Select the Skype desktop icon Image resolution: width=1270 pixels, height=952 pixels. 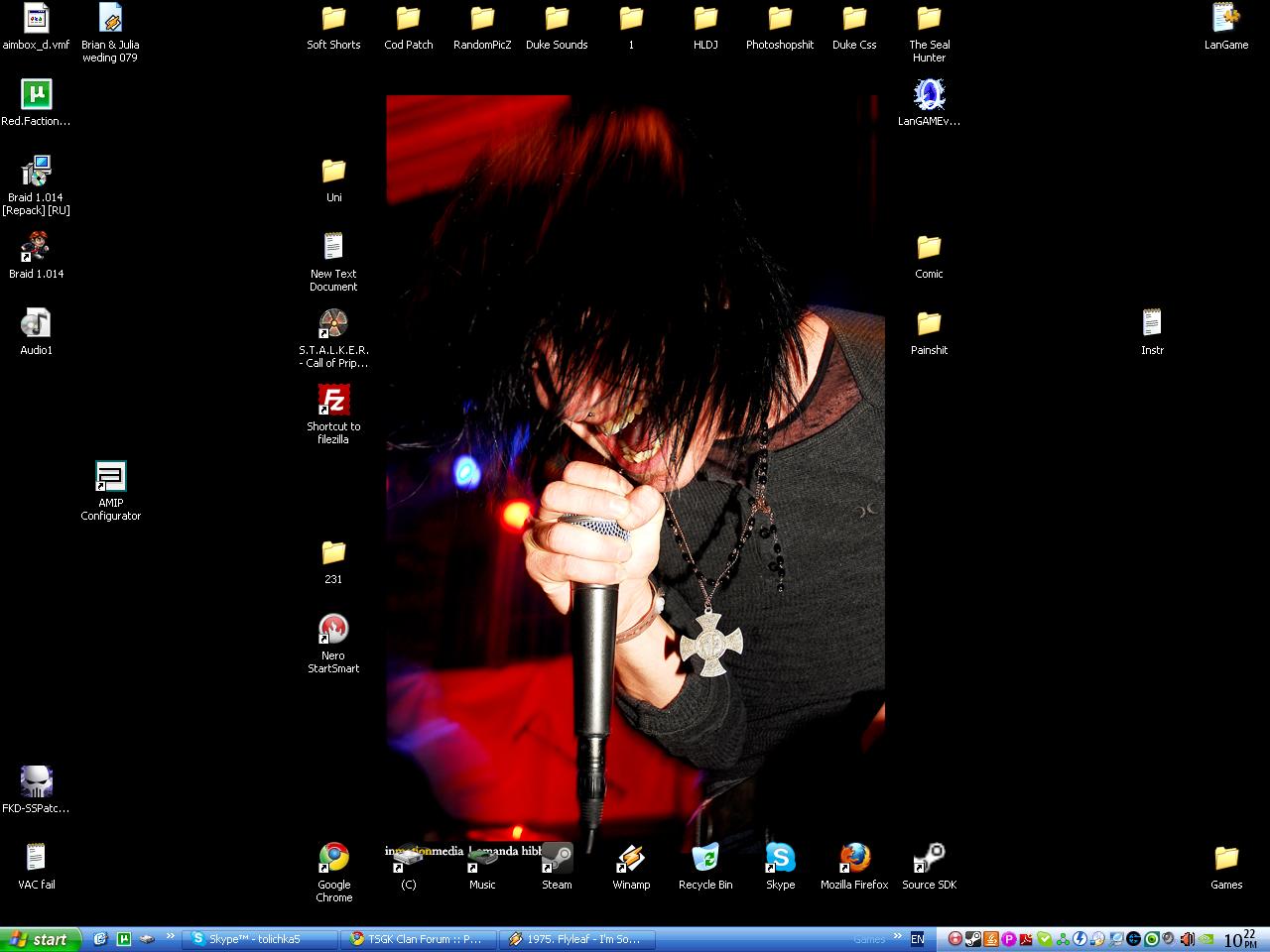(780, 858)
